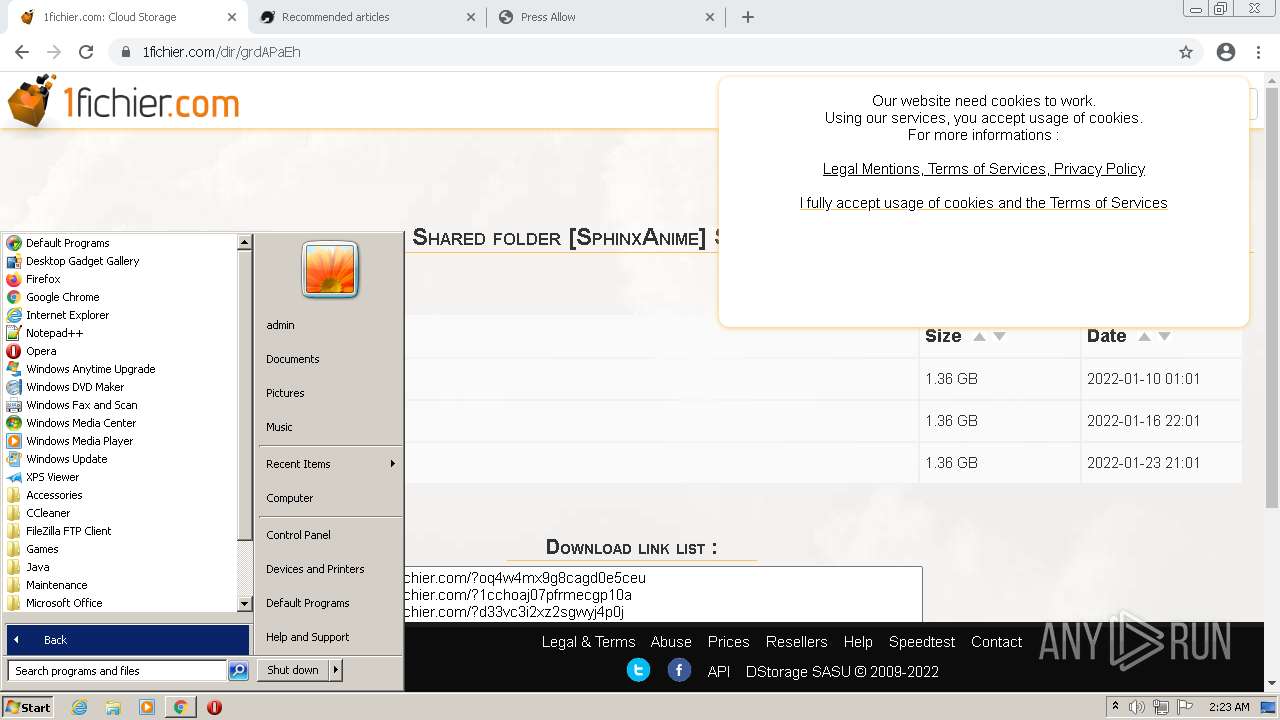This screenshot has height=720, width=1280.
Task: Expand Recent Items submenu
Action: coord(330,464)
